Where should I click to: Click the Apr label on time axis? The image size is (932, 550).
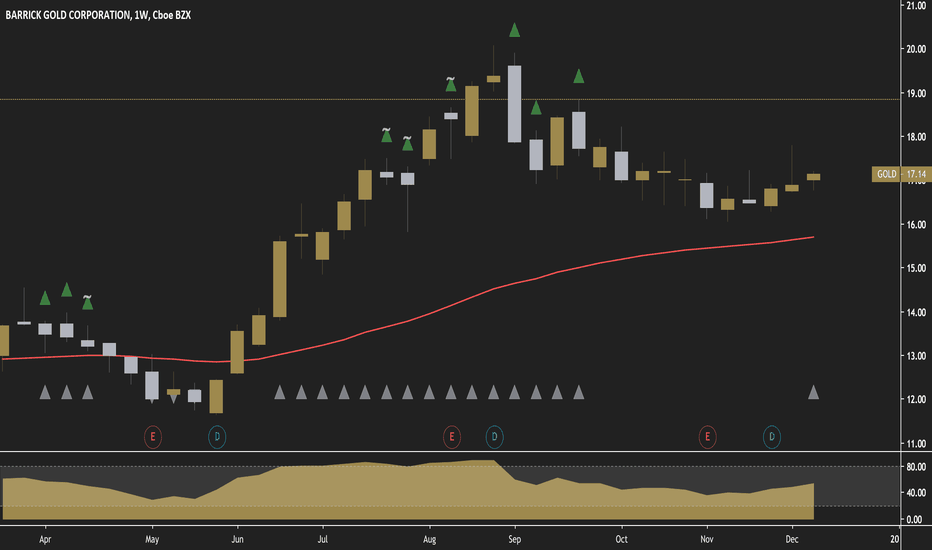[45, 540]
